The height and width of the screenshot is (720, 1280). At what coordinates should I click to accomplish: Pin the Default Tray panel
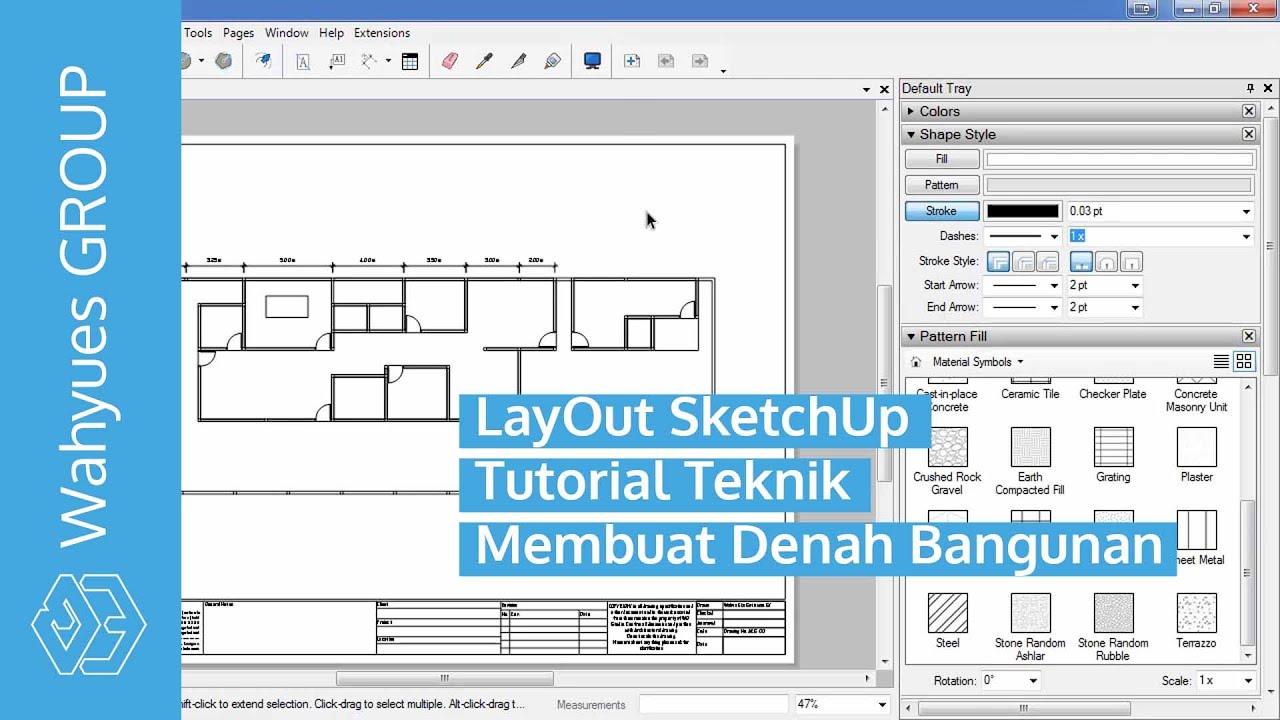coord(1250,88)
